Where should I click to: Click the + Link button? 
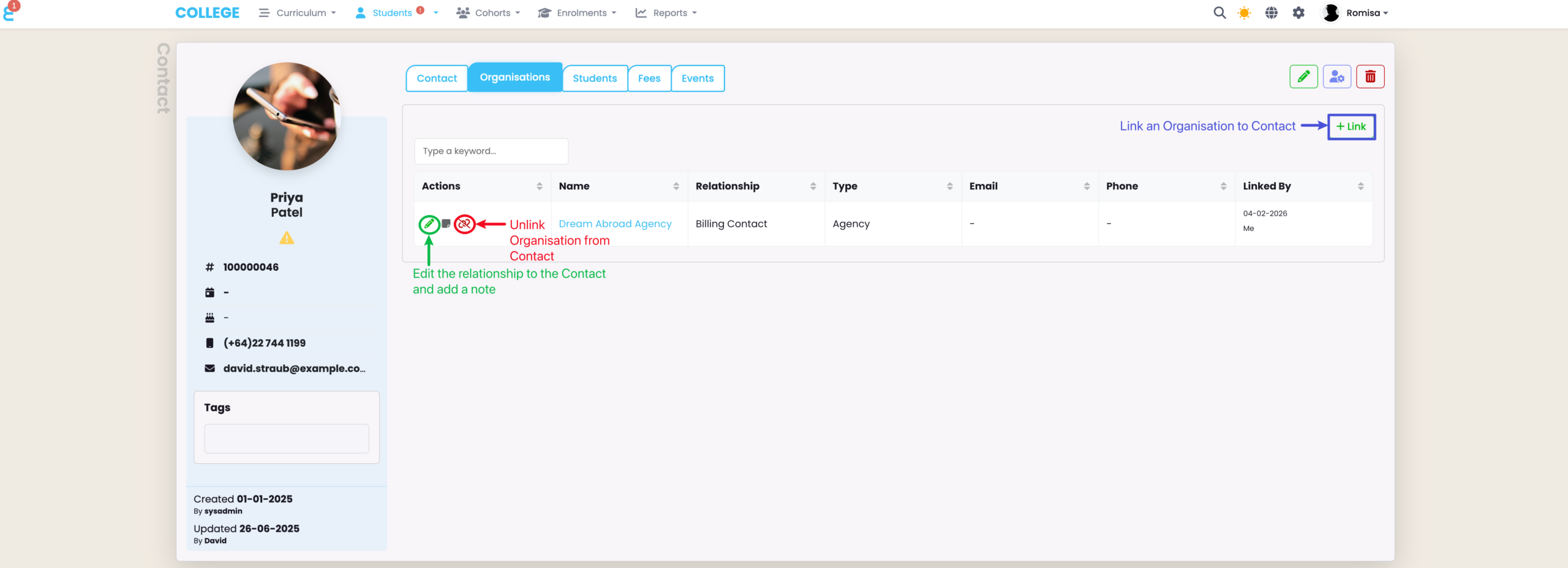coord(1351,127)
